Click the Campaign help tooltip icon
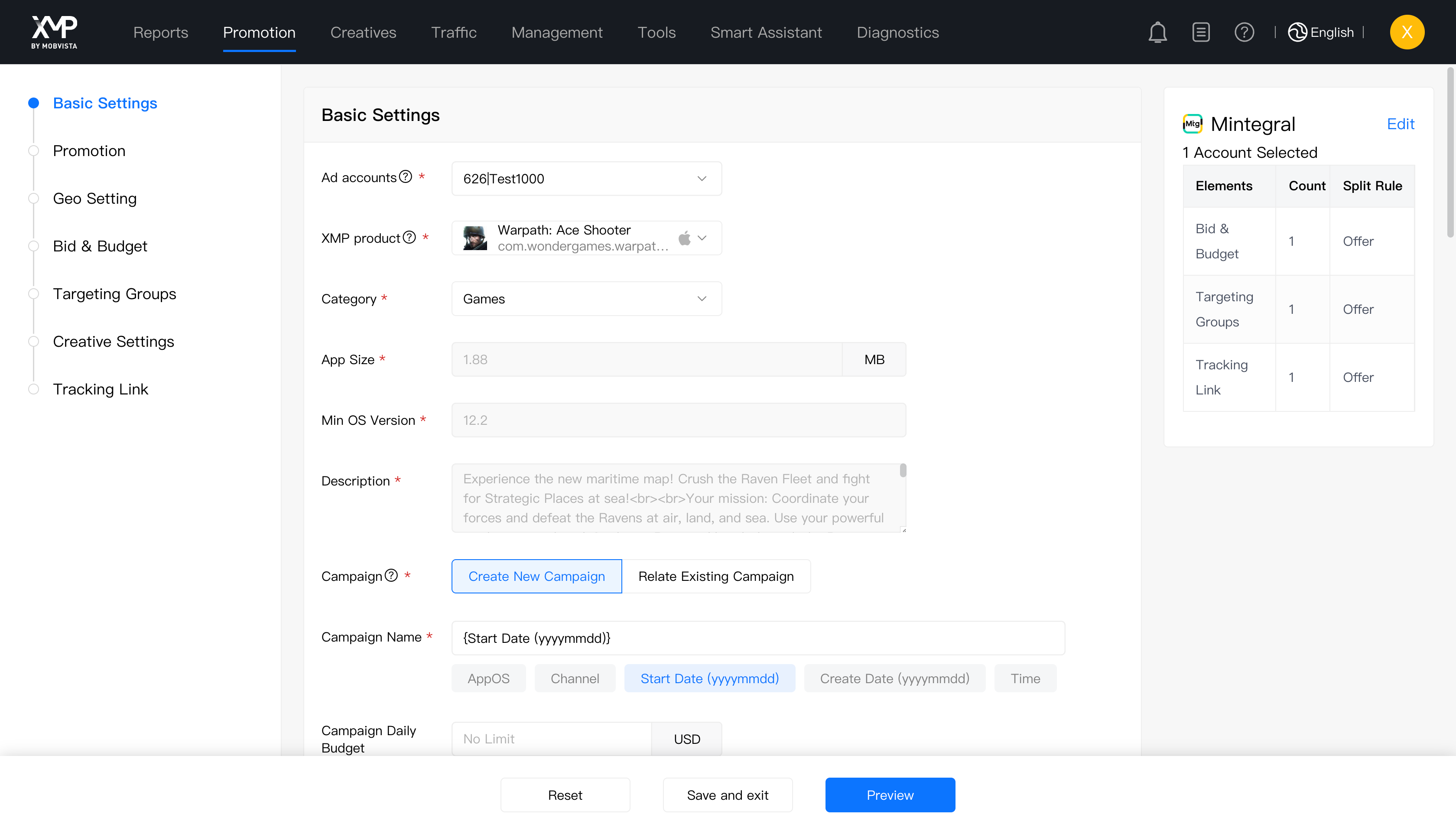This screenshot has width=1456, height=834. 391,576
